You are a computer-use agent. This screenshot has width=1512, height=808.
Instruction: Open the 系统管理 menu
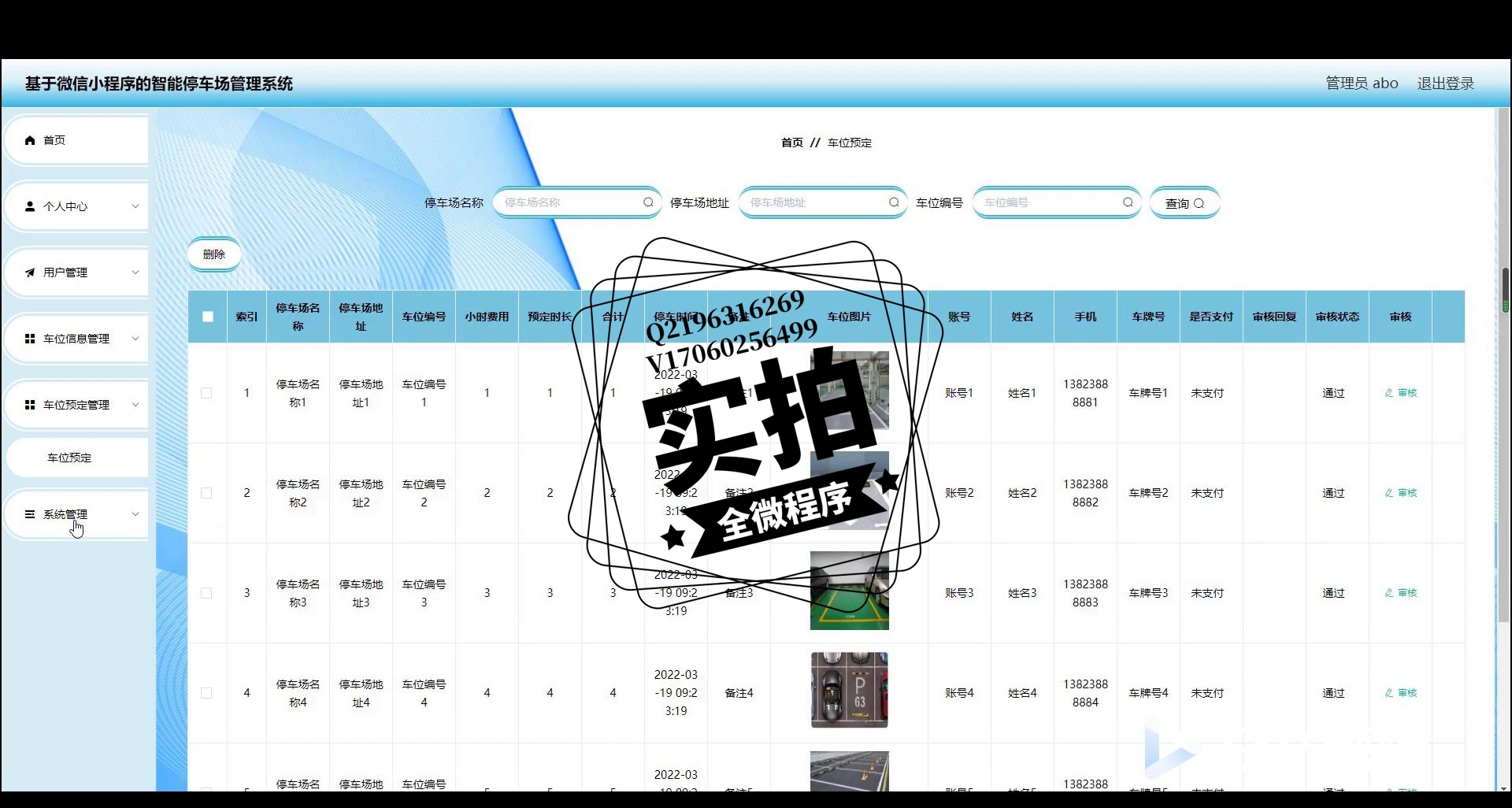click(76, 514)
